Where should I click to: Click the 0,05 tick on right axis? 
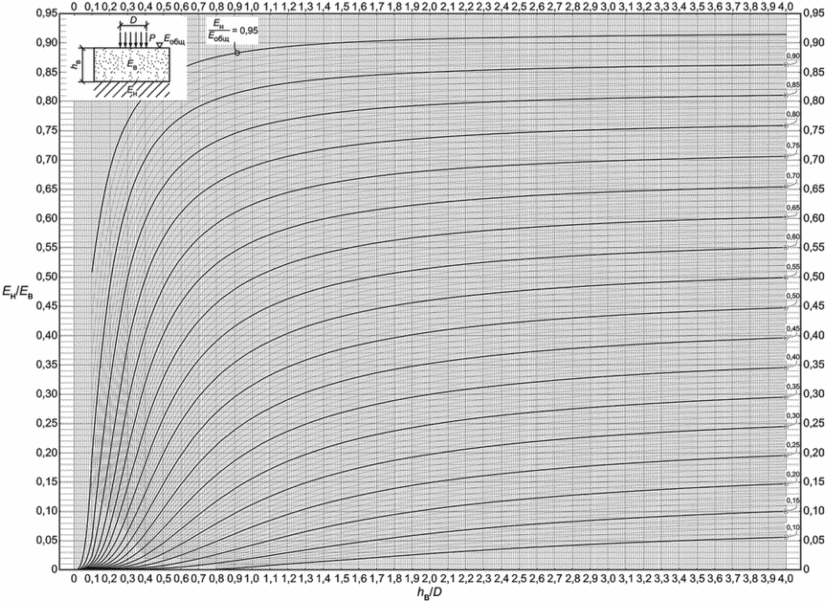click(813, 540)
